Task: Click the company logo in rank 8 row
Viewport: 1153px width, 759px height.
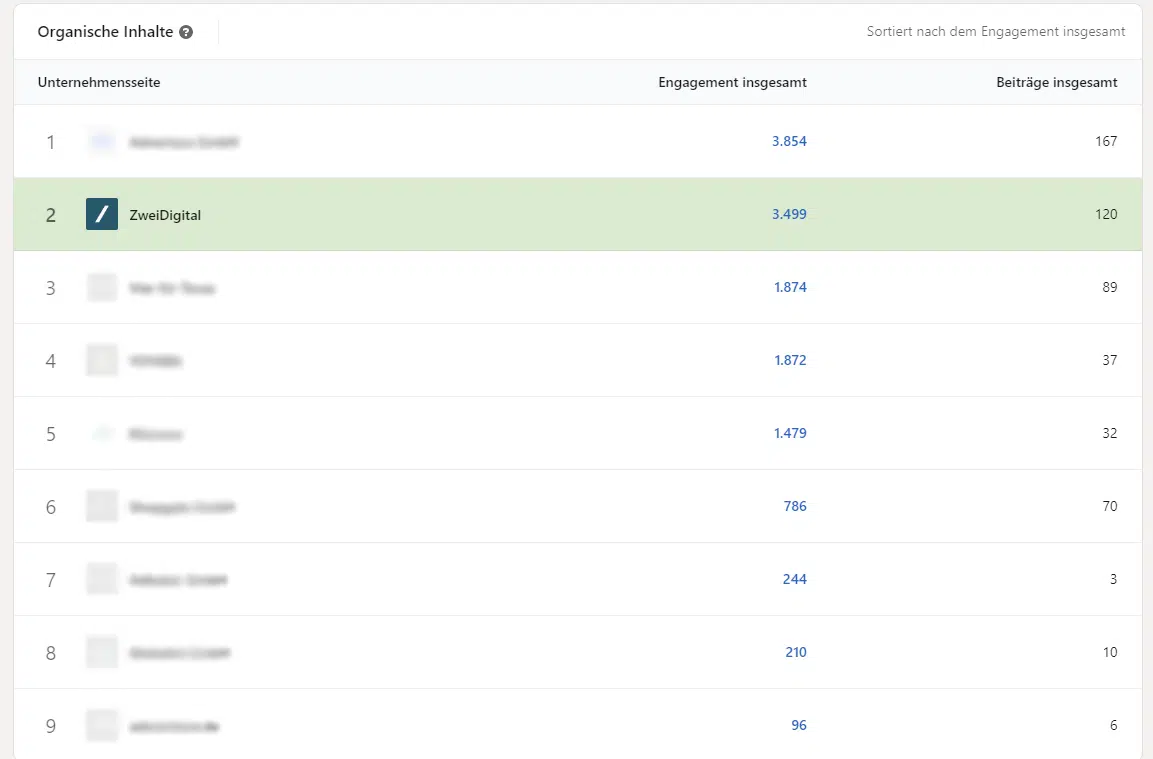Action: [102, 652]
